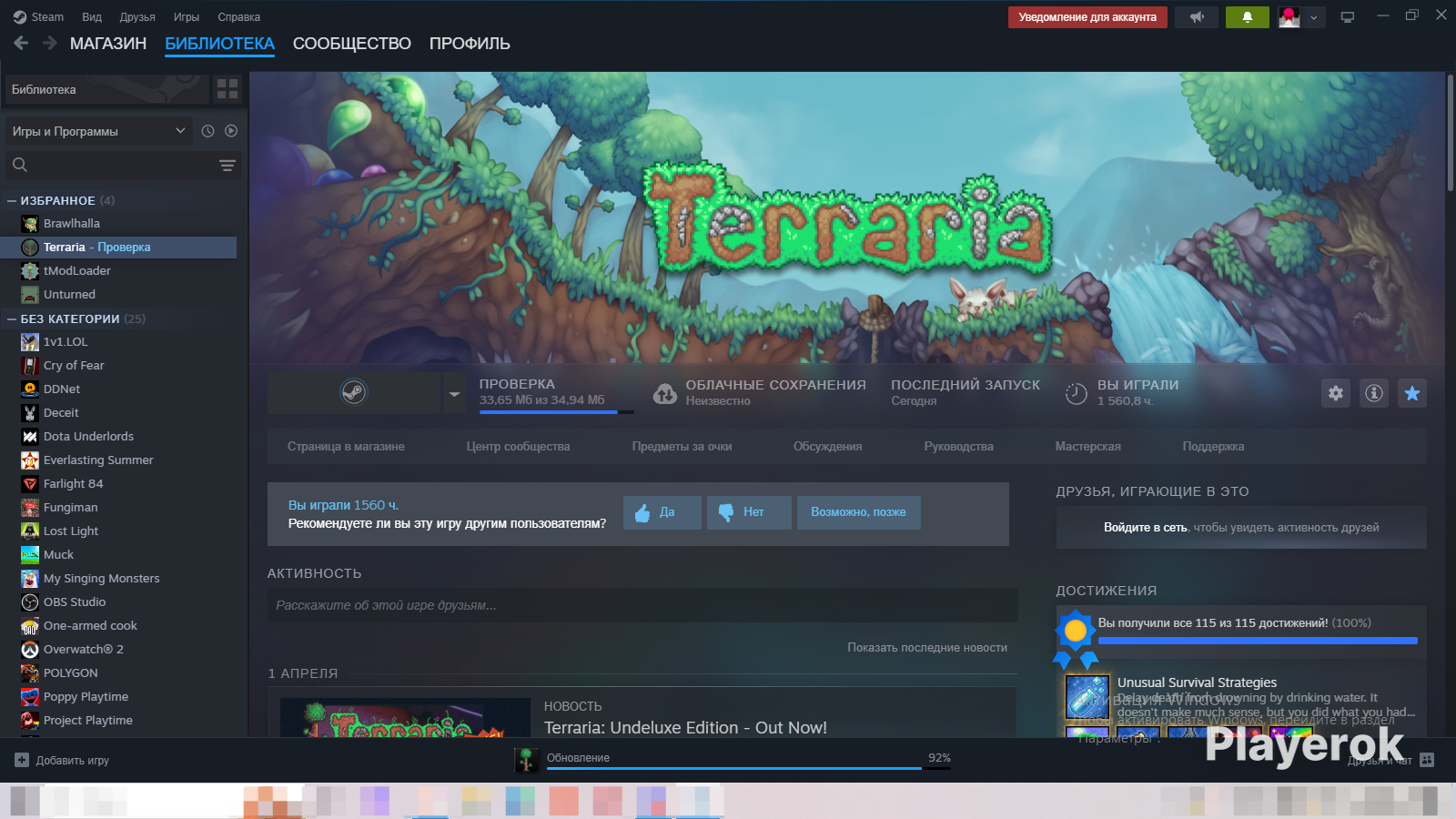Click the Farlight 84 game icon
1456x819 pixels.
(30, 484)
